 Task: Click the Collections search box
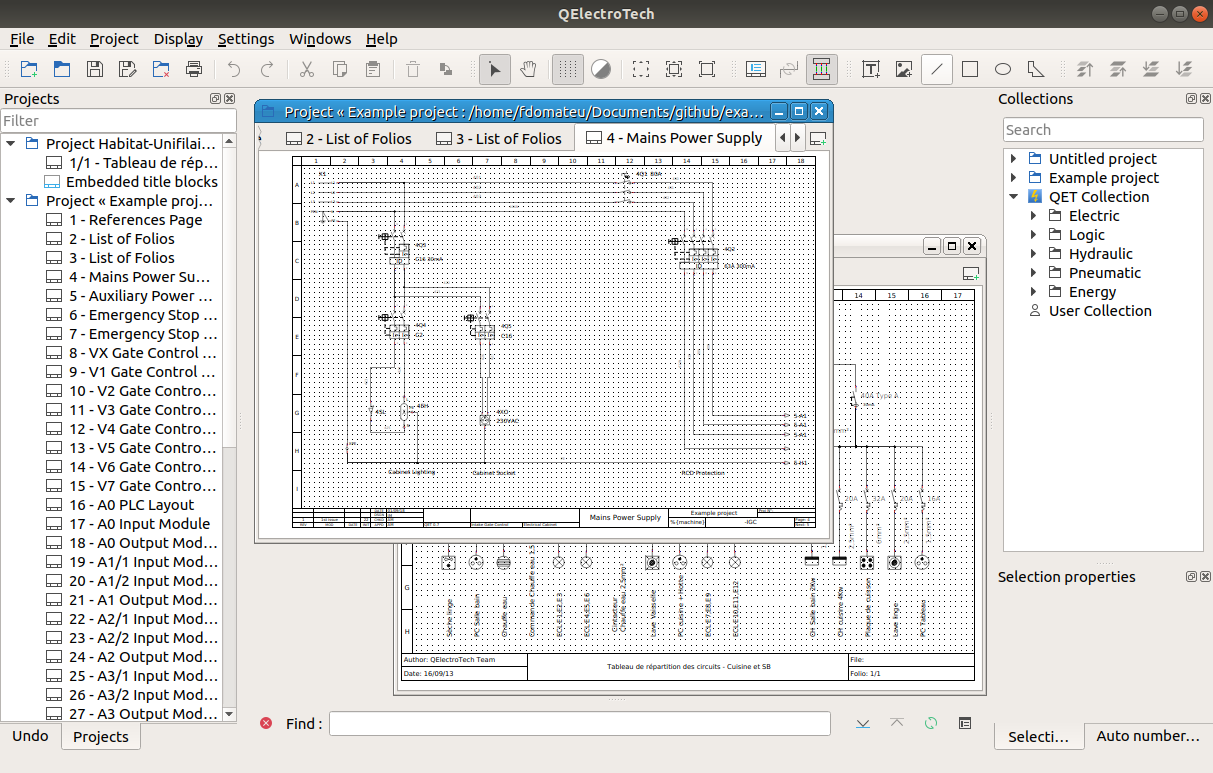[x=1102, y=130]
